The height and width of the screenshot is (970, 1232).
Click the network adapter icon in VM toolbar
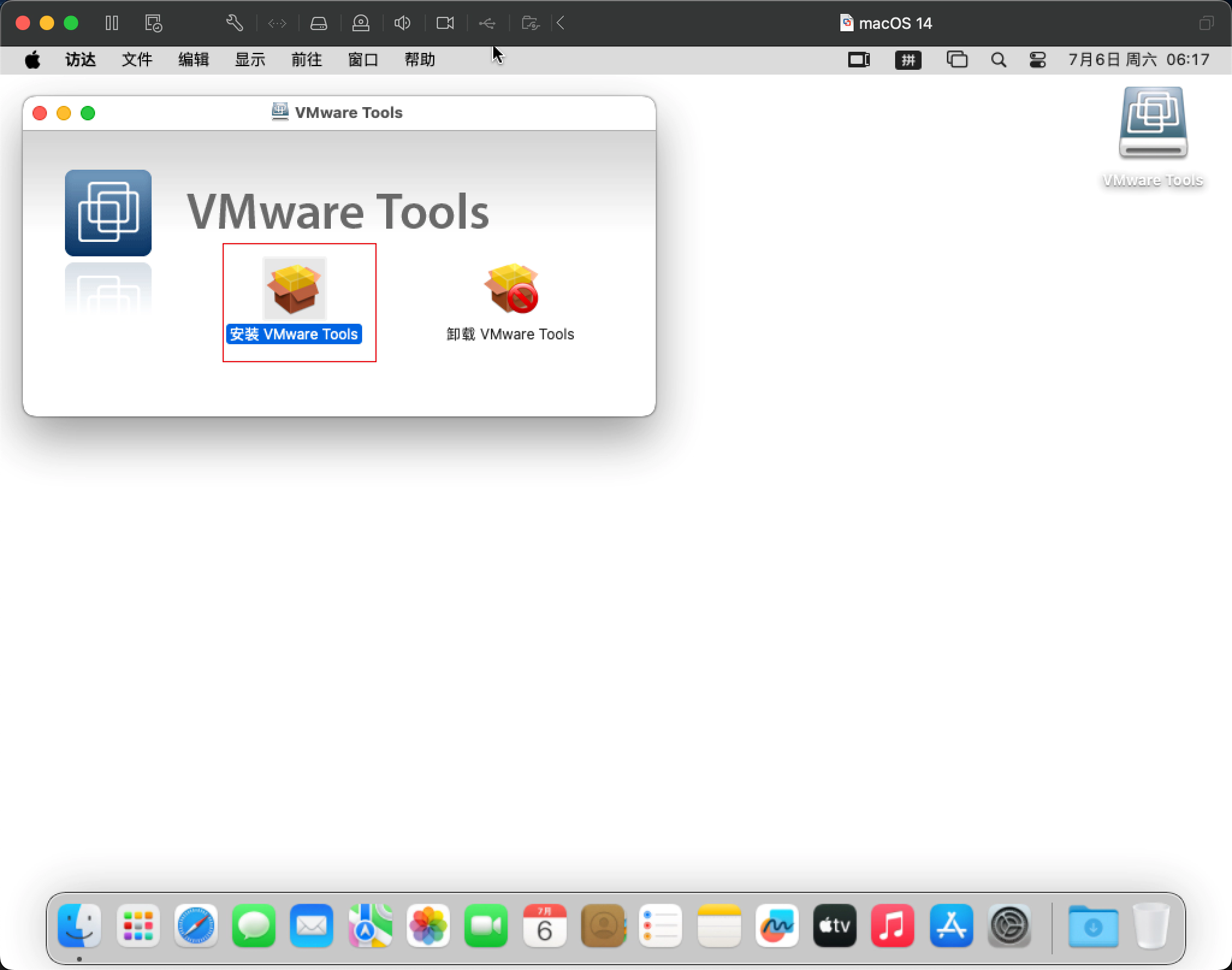(277, 23)
